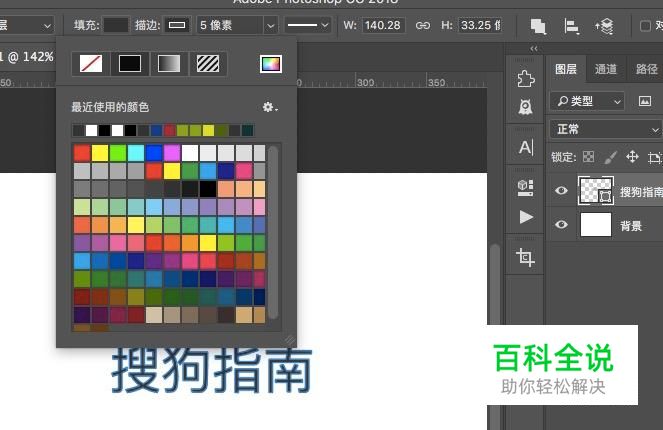Select the 背景 layer thumbnail
This screenshot has width=663, height=430.
pyautogui.click(x=596, y=225)
